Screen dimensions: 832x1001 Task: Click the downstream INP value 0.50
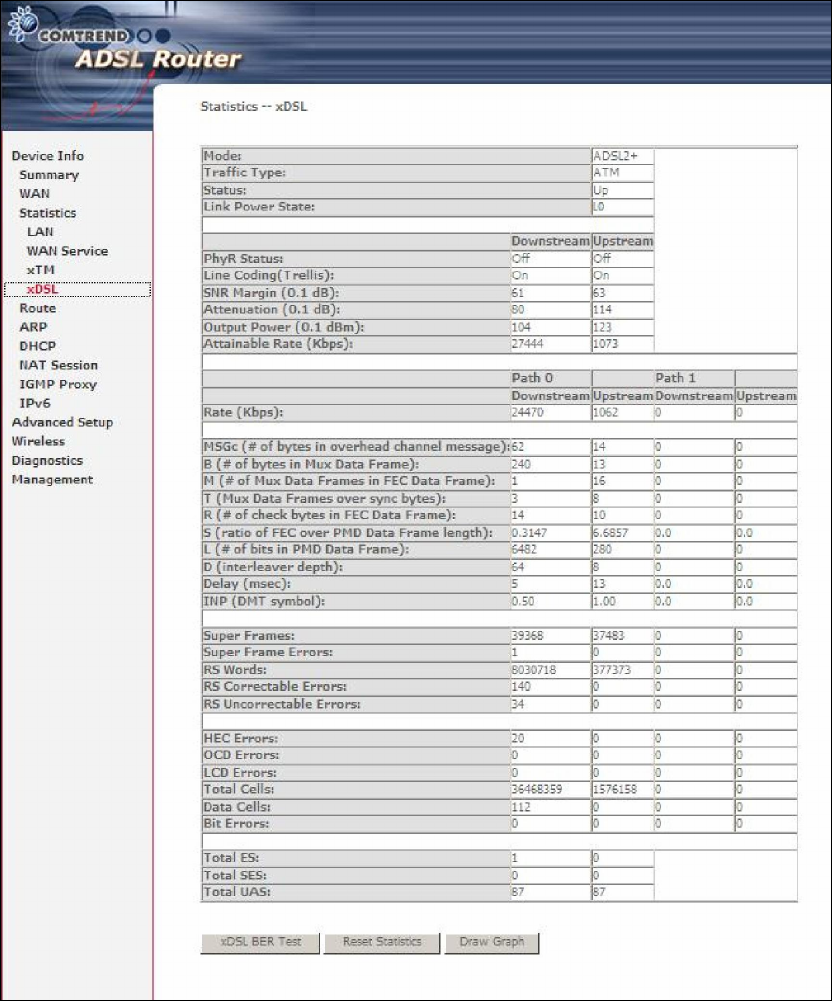(x=523, y=601)
